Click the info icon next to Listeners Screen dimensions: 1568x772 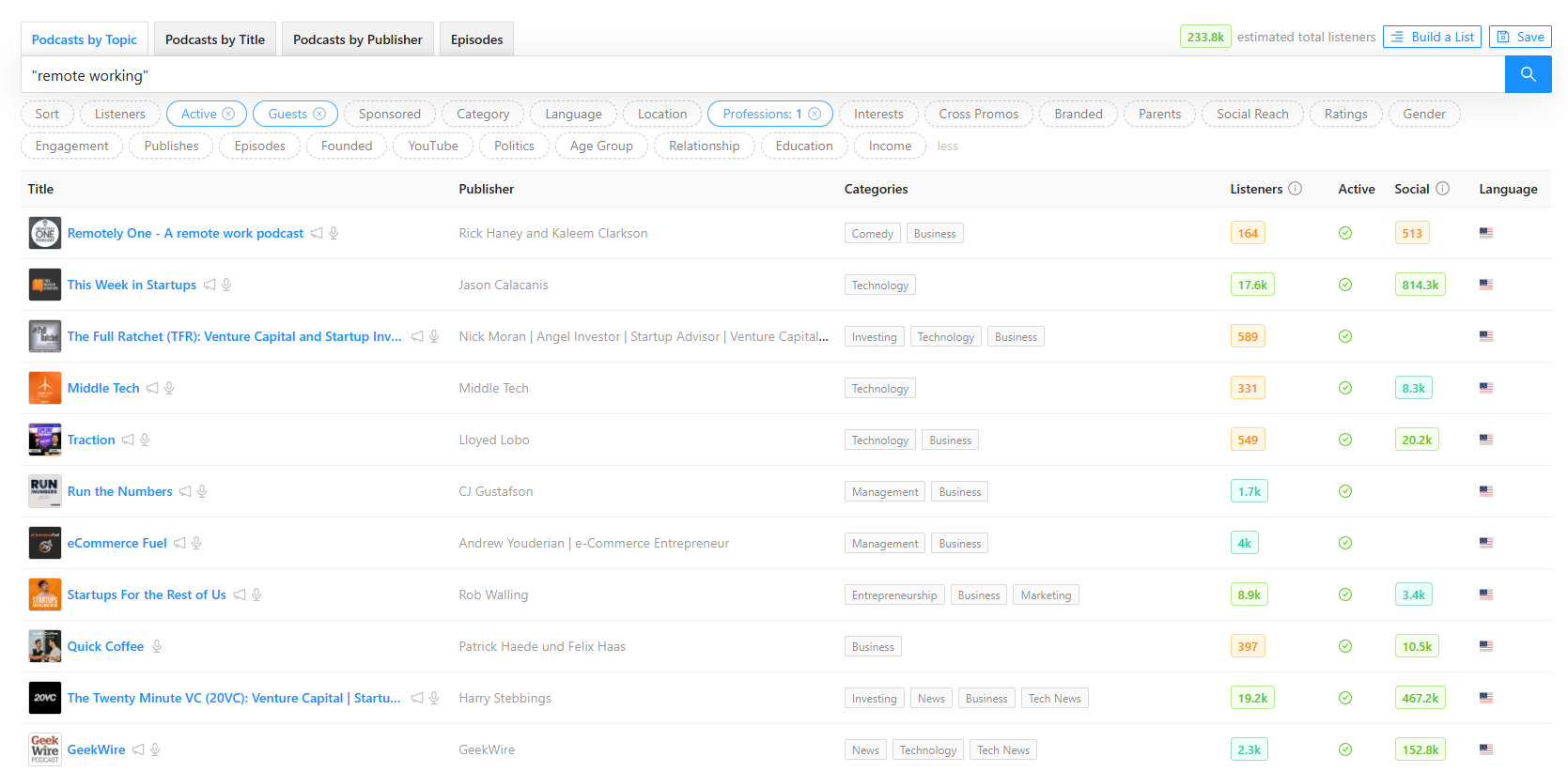[1295, 189]
